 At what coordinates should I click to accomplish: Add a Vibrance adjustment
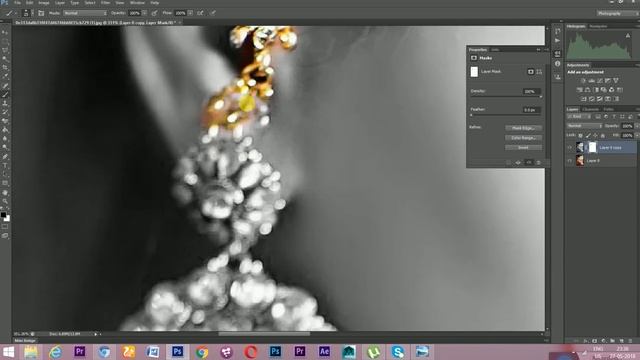616,81
